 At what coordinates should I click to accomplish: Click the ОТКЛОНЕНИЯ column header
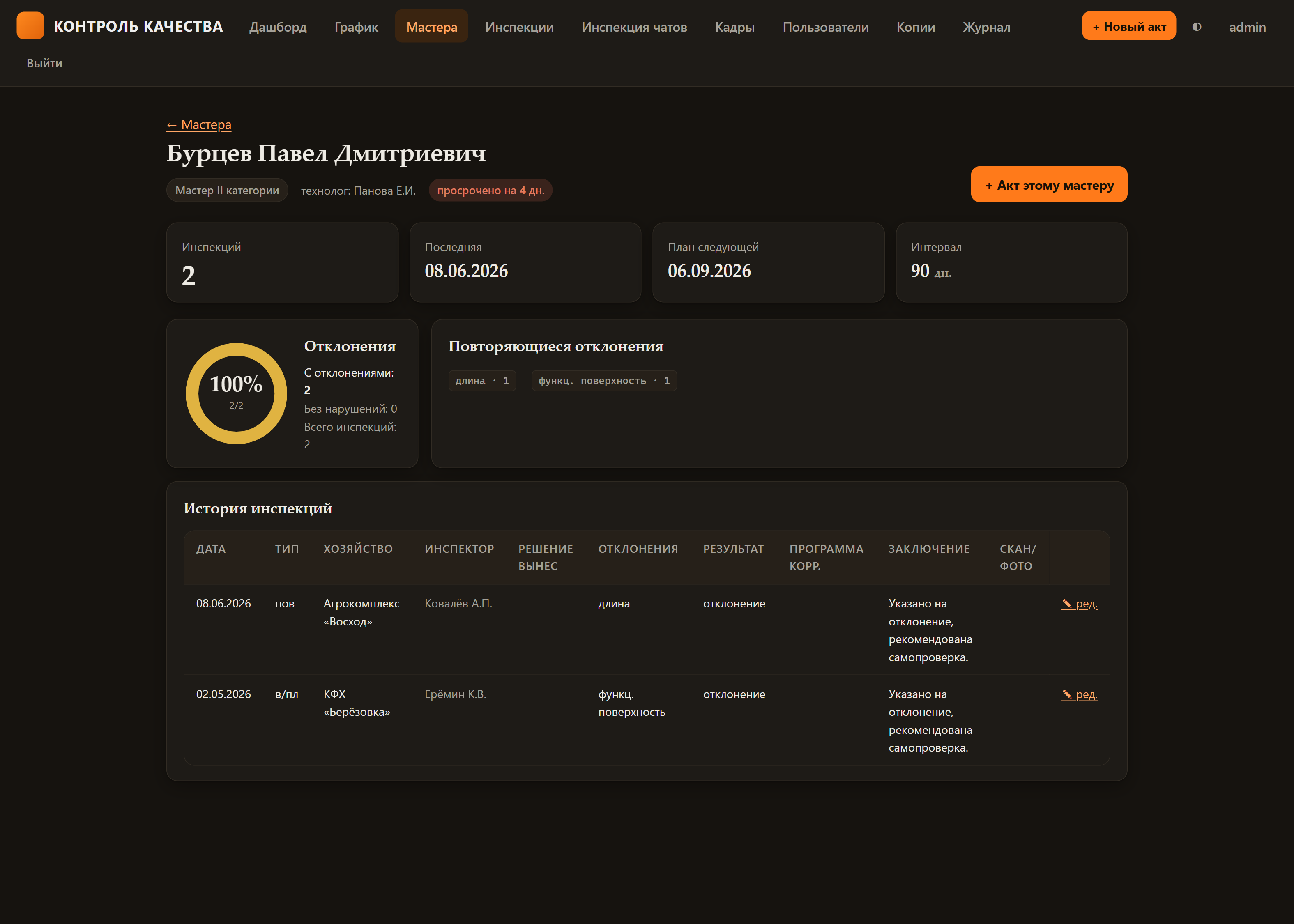click(638, 549)
